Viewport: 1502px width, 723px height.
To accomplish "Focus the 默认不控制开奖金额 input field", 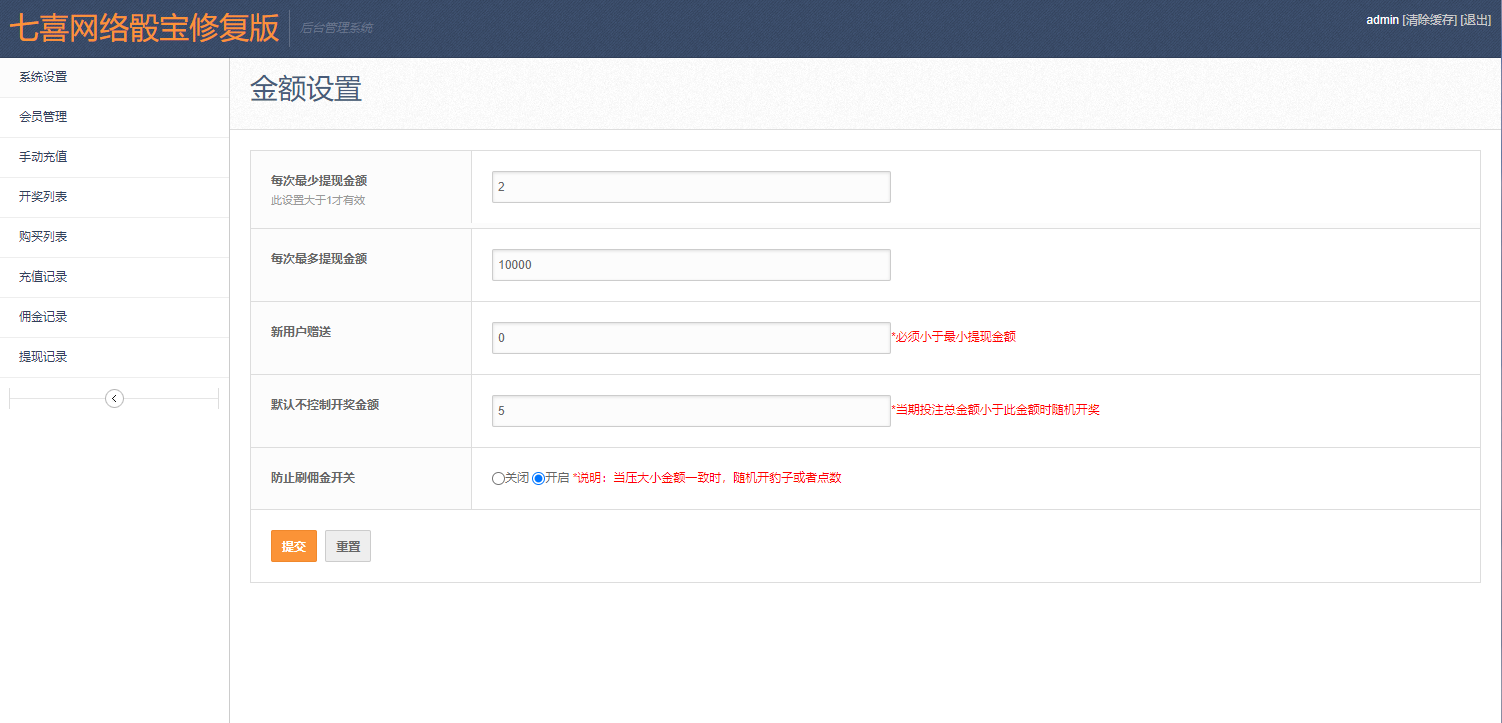I will (690, 411).
